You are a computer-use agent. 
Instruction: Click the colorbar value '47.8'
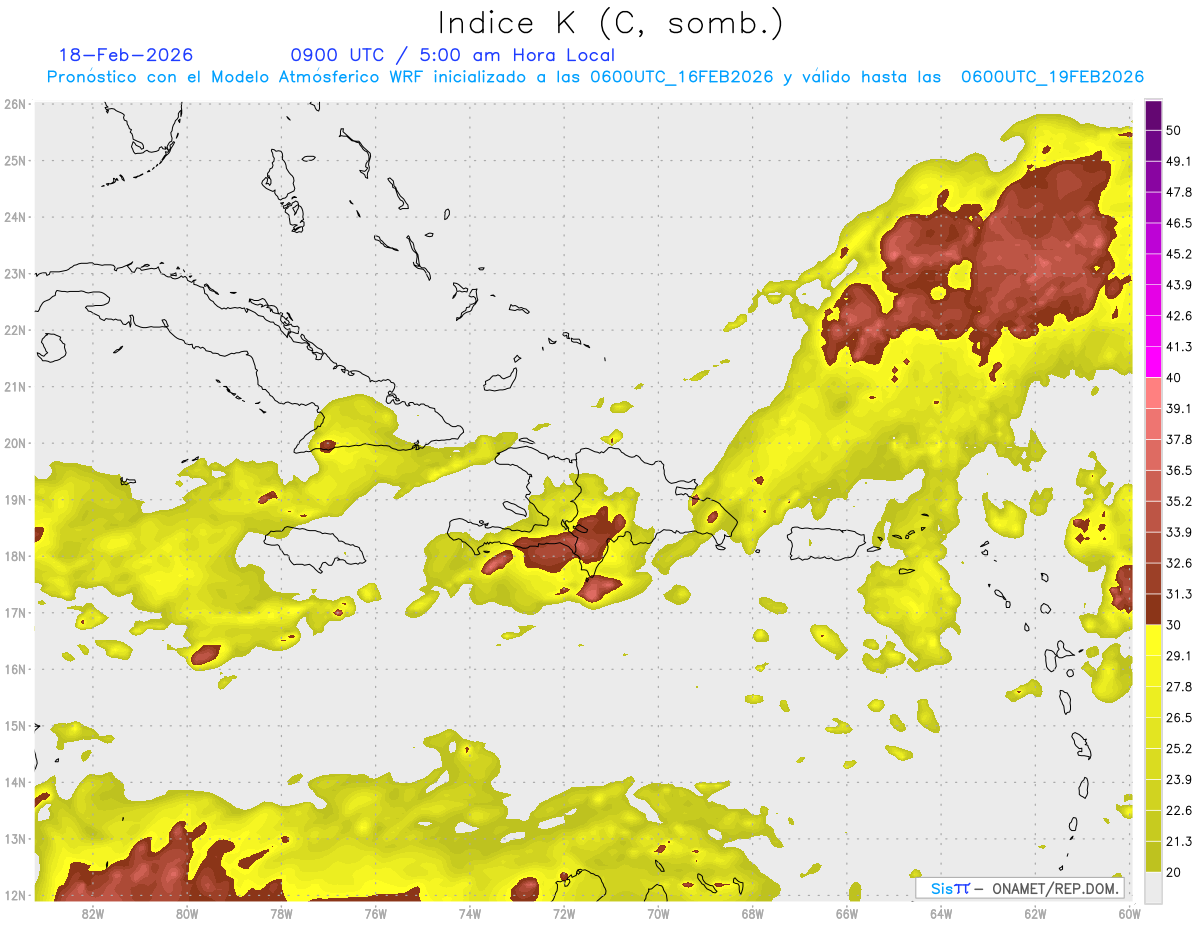point(1178,192)
